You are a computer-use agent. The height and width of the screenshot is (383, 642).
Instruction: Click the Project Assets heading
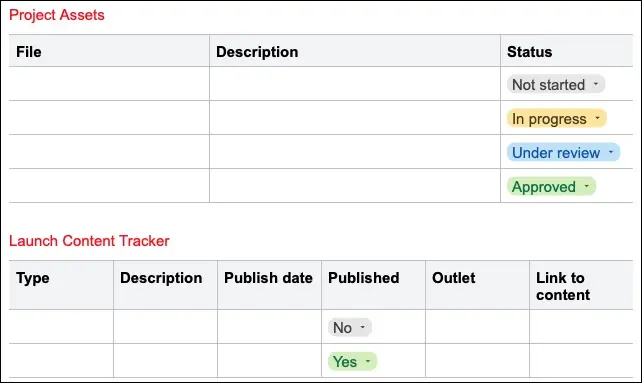pos(57,15)
